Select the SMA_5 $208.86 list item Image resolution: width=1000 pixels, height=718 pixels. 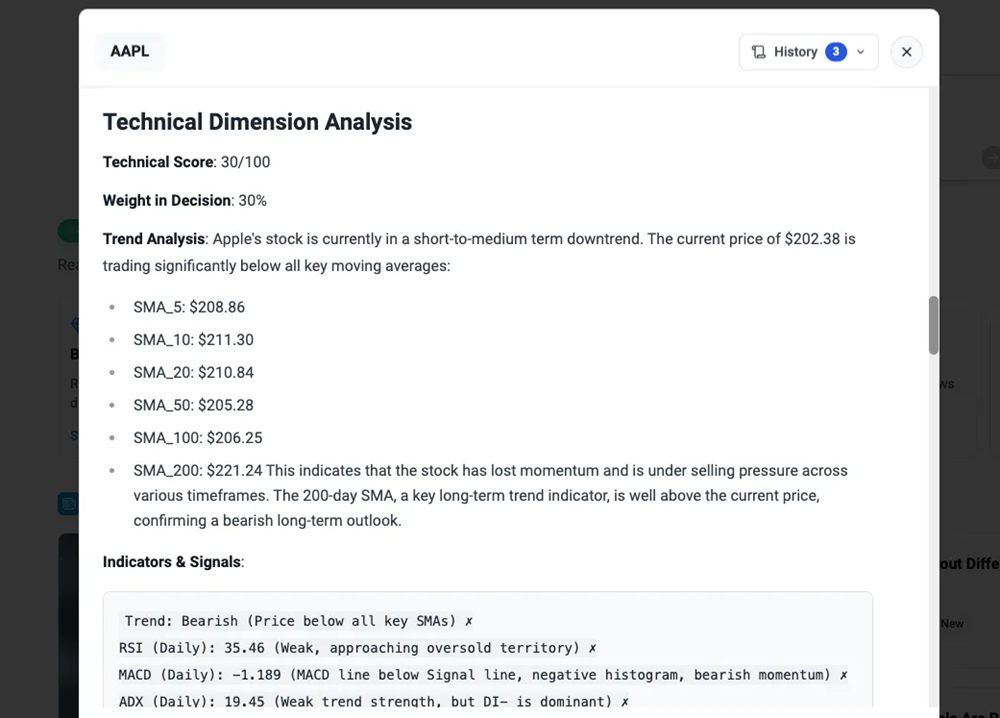189,307
